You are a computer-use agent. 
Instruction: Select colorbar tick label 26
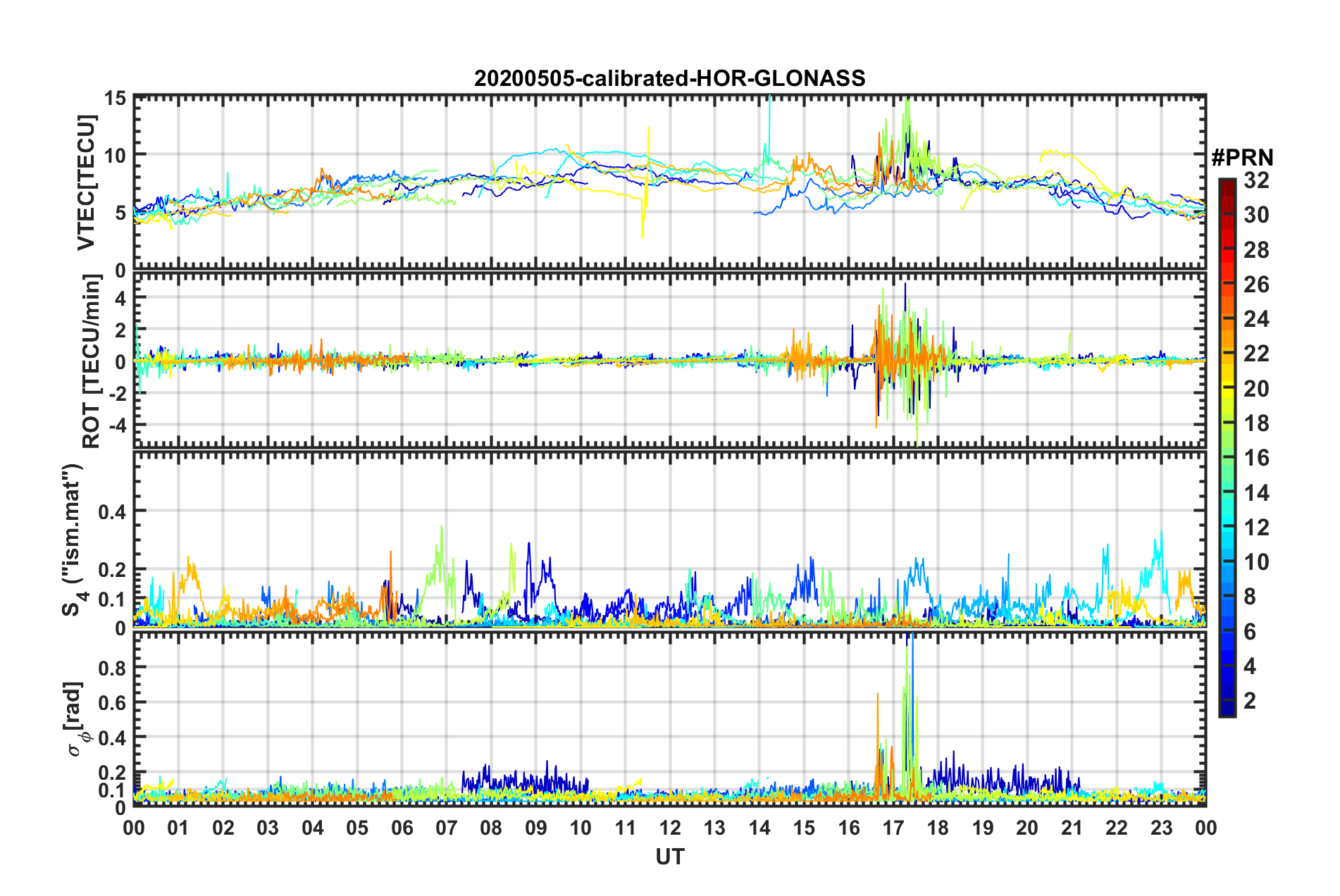(1256, 285)
